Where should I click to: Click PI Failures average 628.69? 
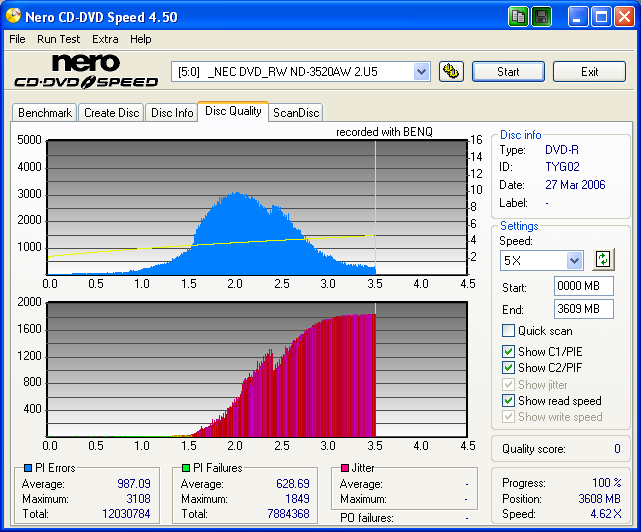click(x=293, y=484)
